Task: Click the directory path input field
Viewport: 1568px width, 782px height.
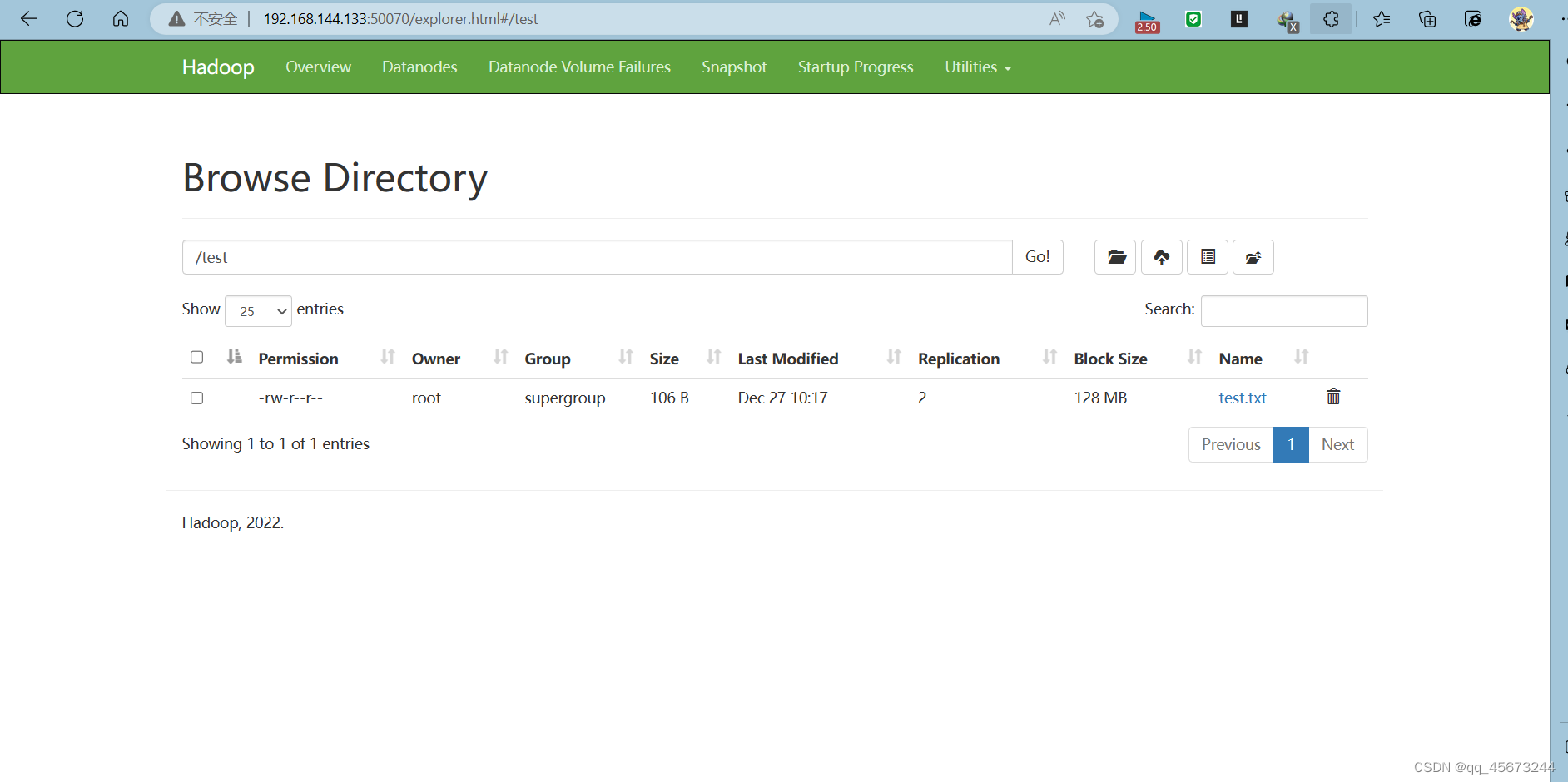Action: [597, 257]
